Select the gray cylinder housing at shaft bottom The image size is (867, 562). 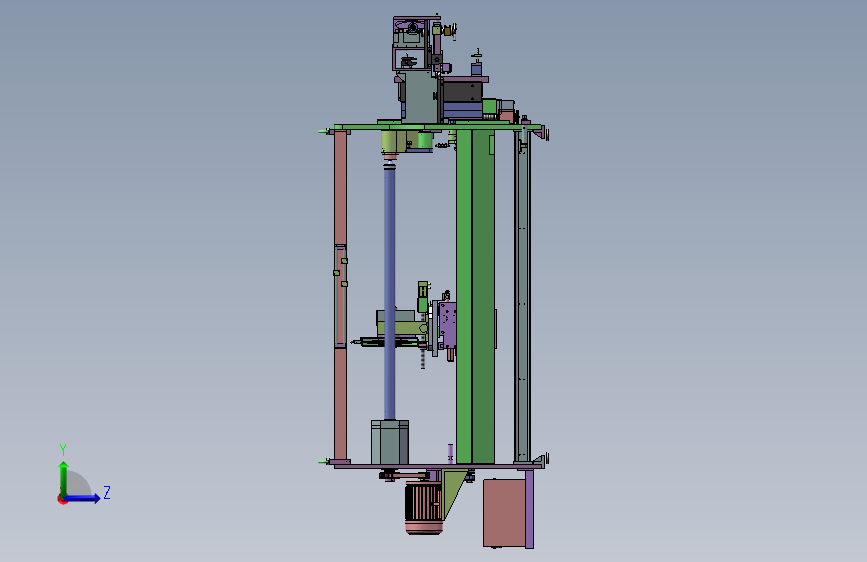[x=390, y=442]
